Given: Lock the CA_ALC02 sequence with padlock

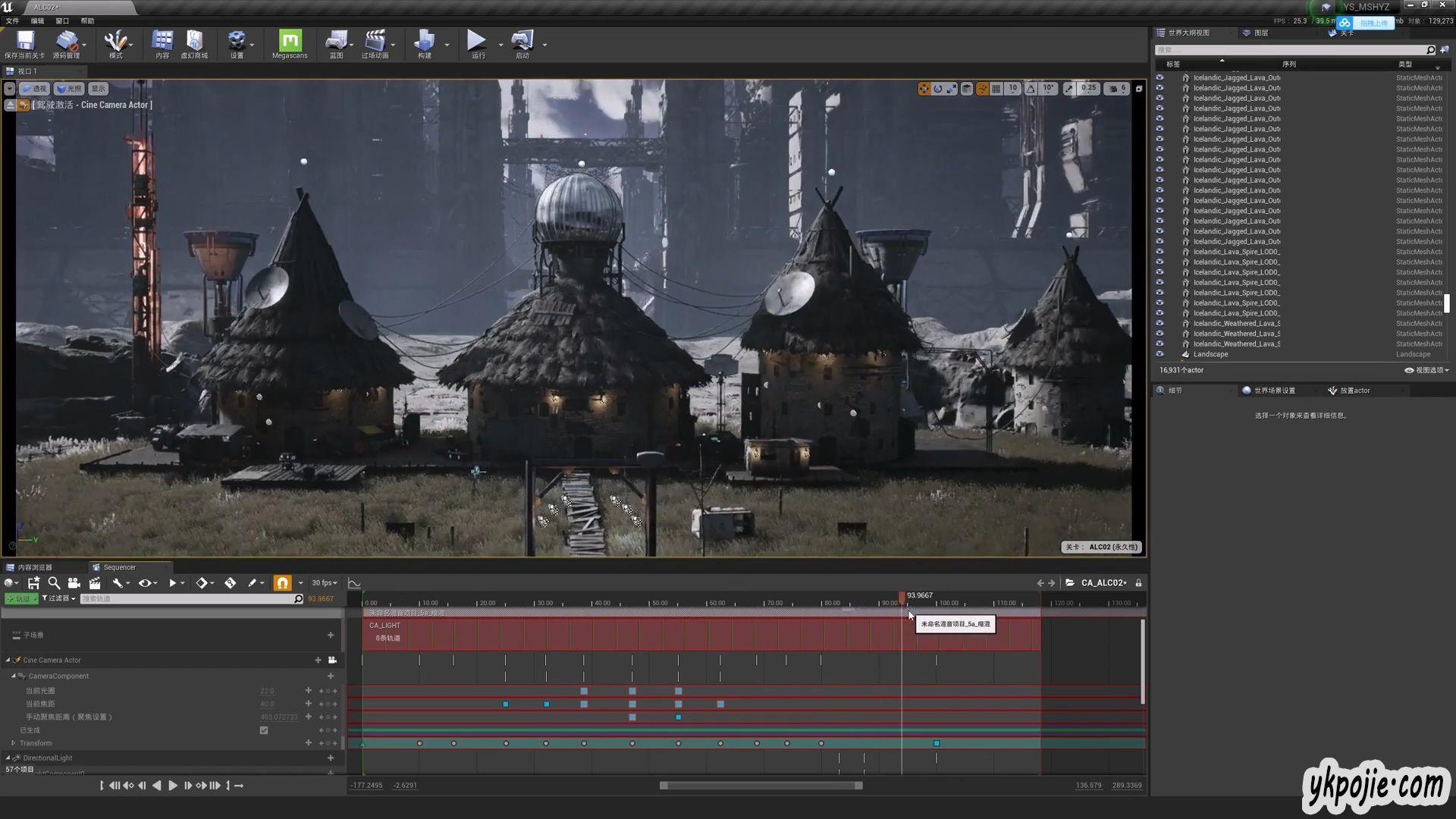Looking at the screenshot, I should pos(1138,582).
